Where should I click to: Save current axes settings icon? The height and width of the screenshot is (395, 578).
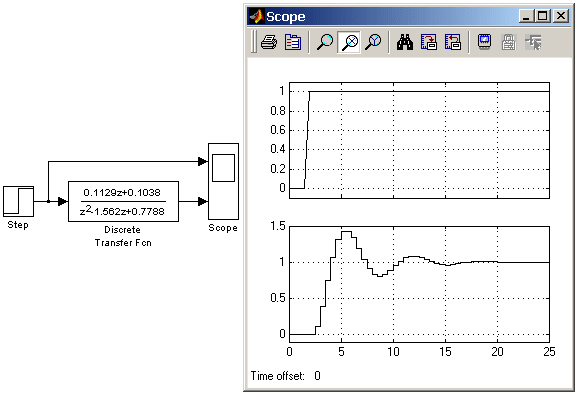[x=429, y=42]
